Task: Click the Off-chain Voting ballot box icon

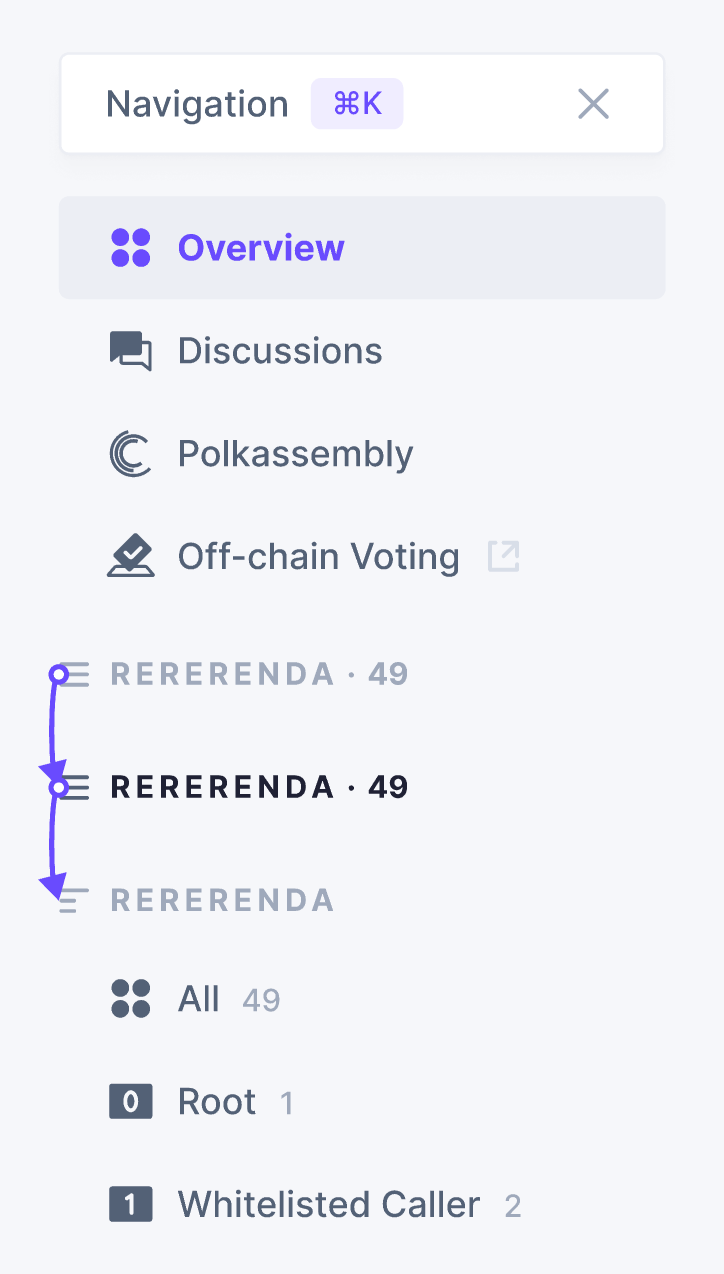Action: pyautogui.click(x=131, y=556)
